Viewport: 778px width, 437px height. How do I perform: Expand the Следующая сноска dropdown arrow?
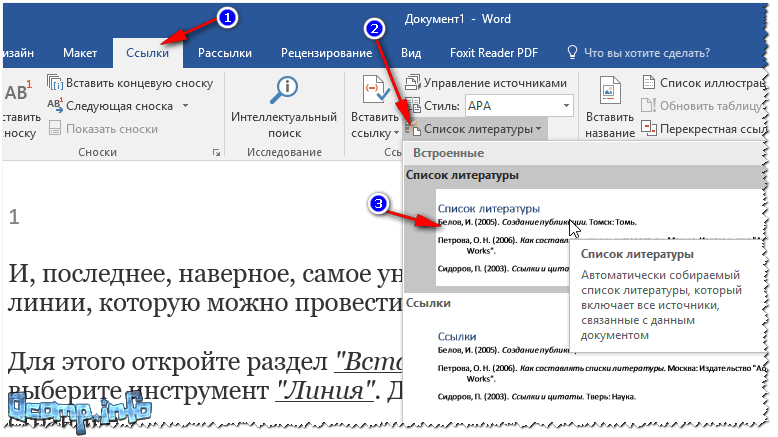pos(186,106)
